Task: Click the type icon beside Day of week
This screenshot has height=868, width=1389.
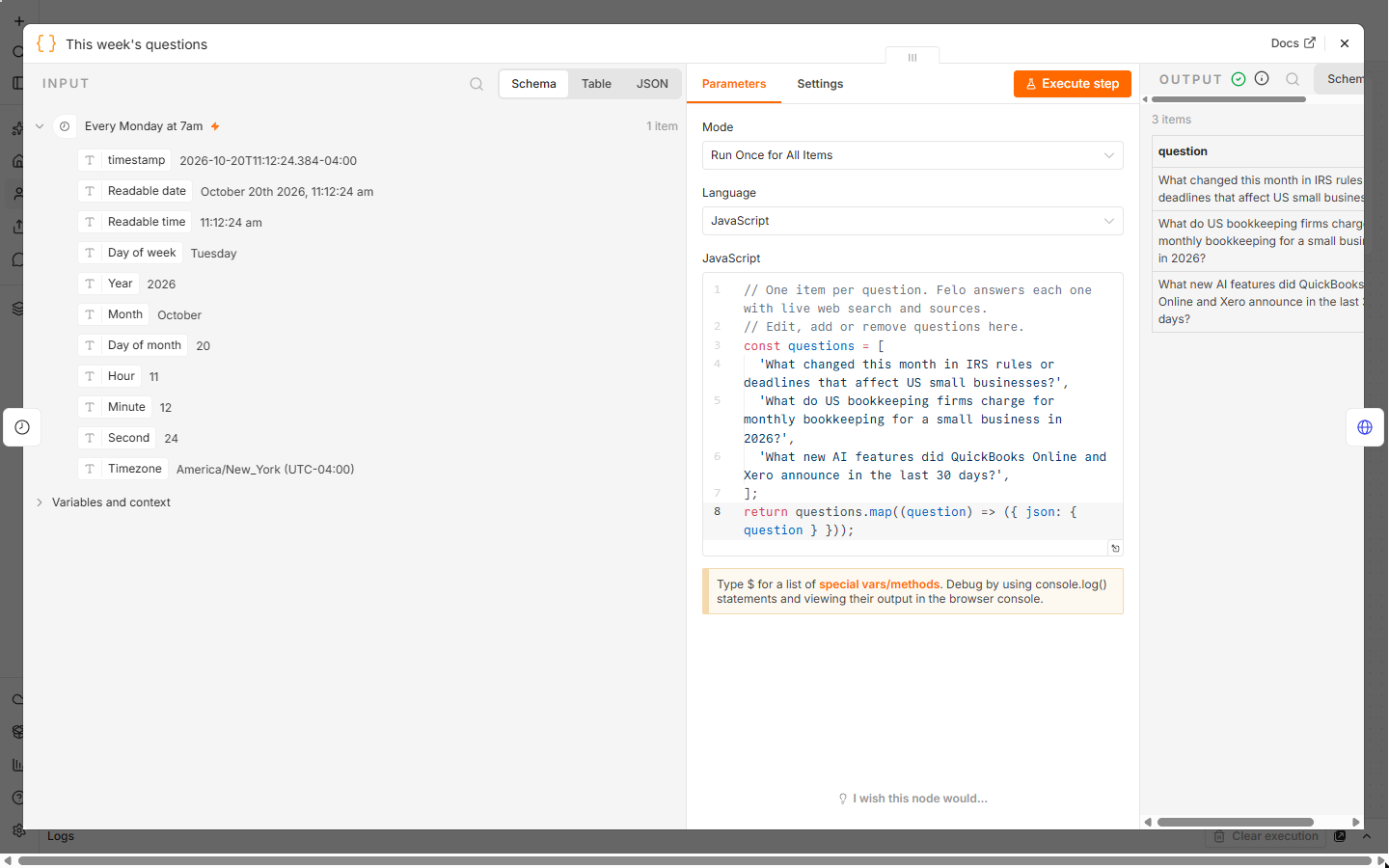Action: 90,253
